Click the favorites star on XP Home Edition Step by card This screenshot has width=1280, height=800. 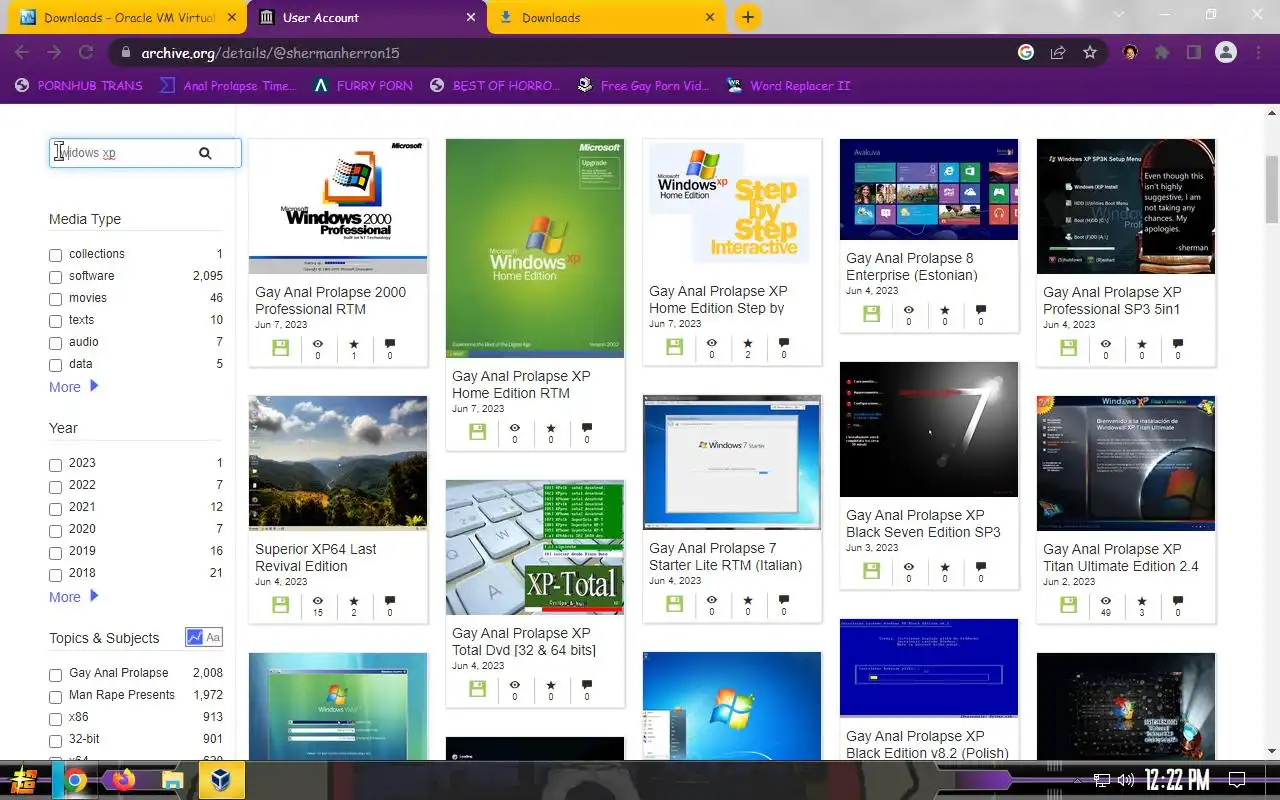(x=748, y=343)
